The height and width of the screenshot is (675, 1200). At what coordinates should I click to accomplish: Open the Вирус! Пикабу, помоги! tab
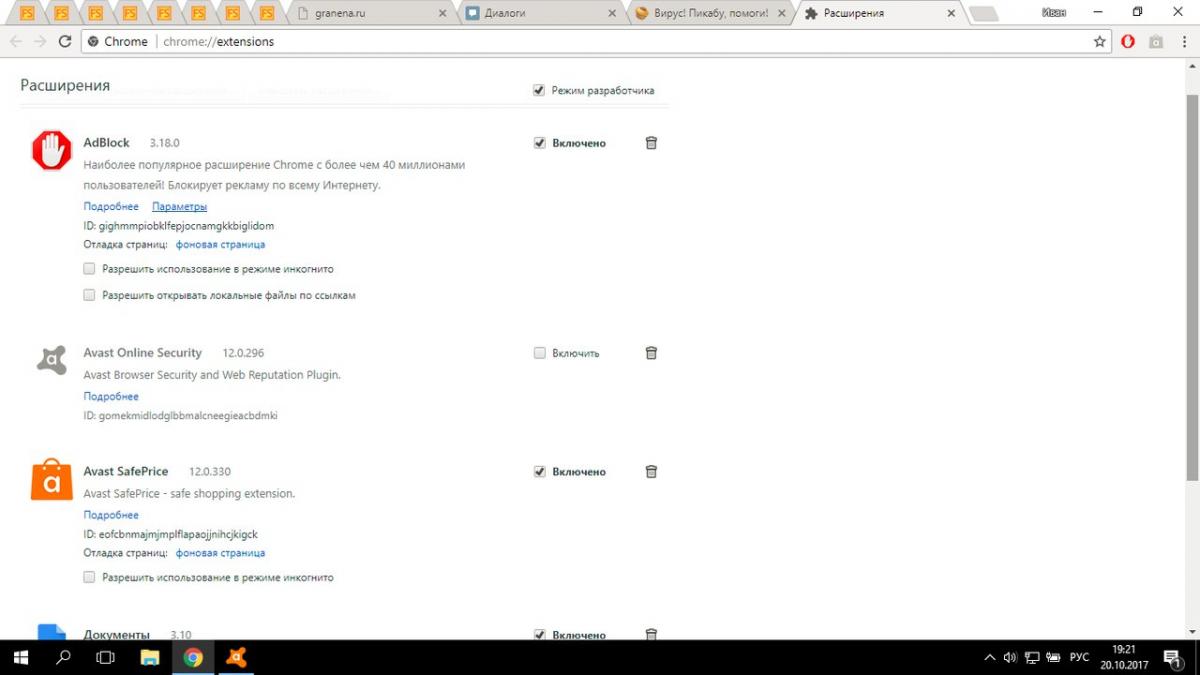click(711, 13)
